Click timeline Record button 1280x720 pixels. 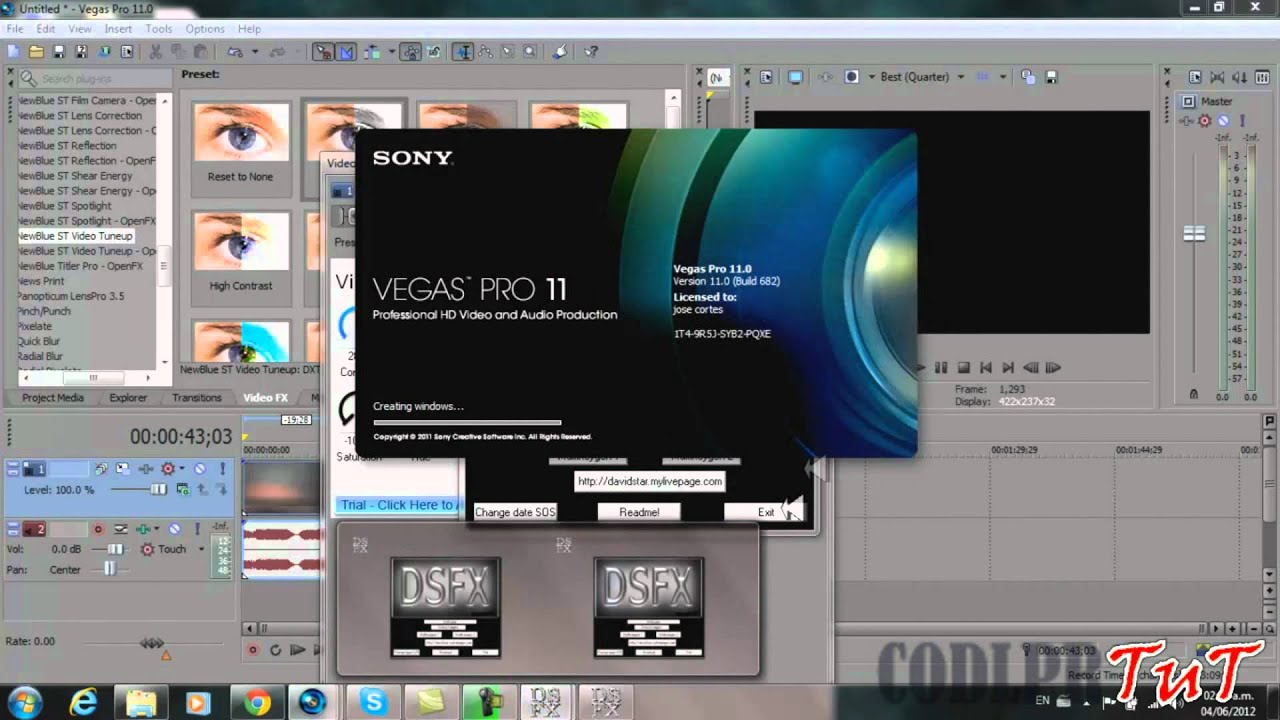tap(253, 650)
